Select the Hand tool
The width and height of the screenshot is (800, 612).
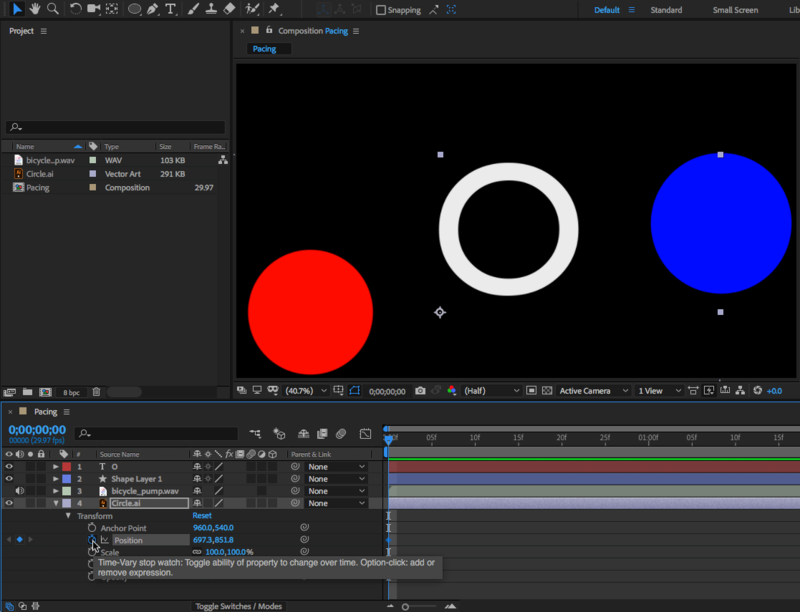[34, 9]
